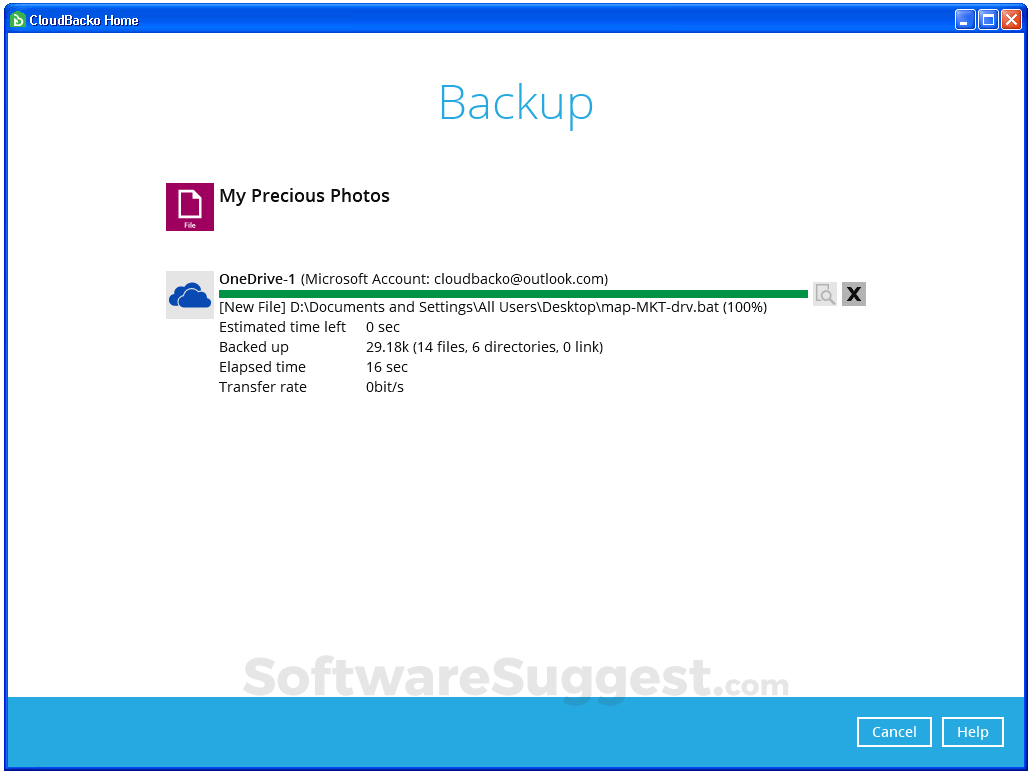Click the Estimated time left label

click(x=282, y=327)
